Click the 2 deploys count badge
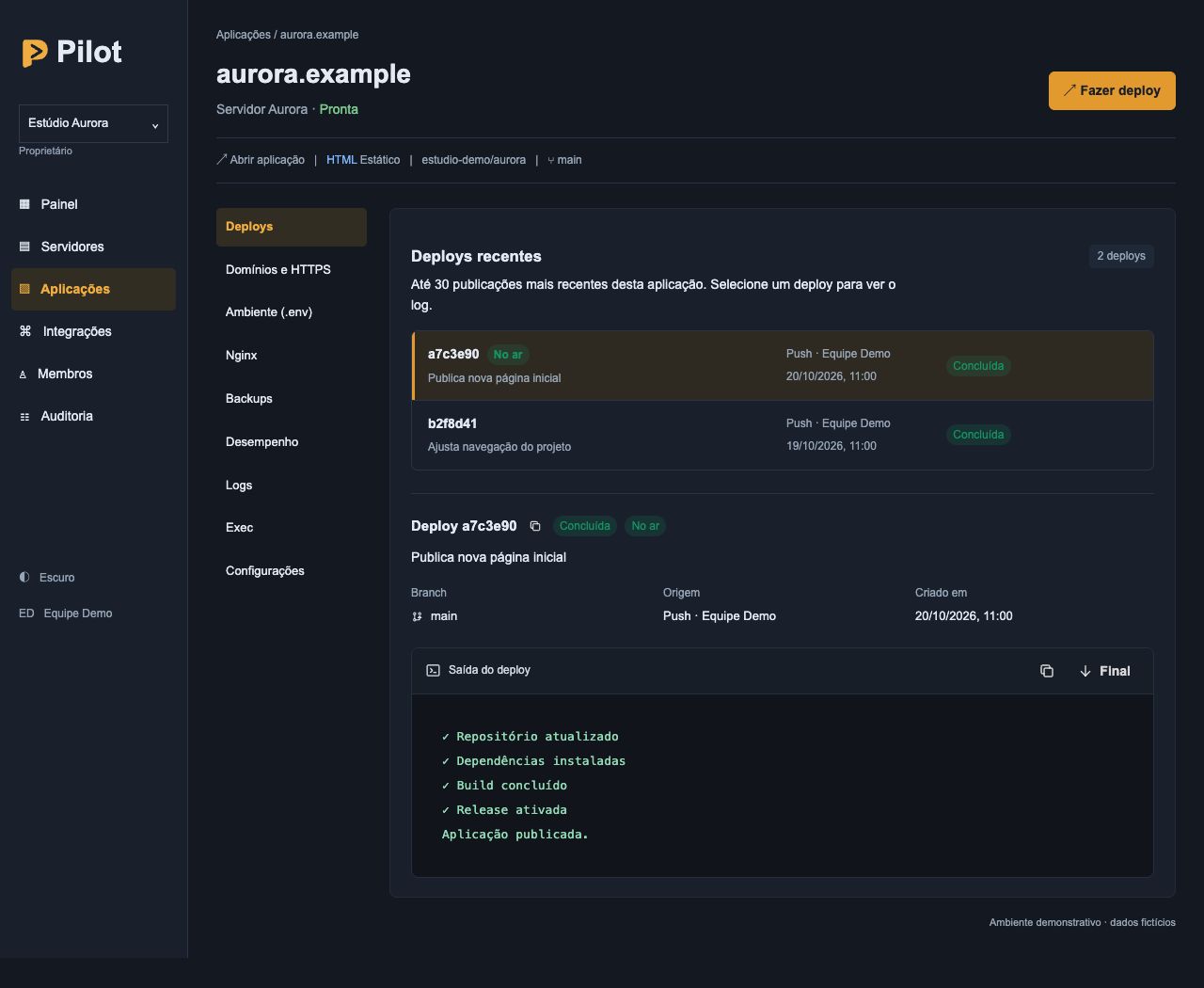 pyautogui.click(x=1121, y=256)
